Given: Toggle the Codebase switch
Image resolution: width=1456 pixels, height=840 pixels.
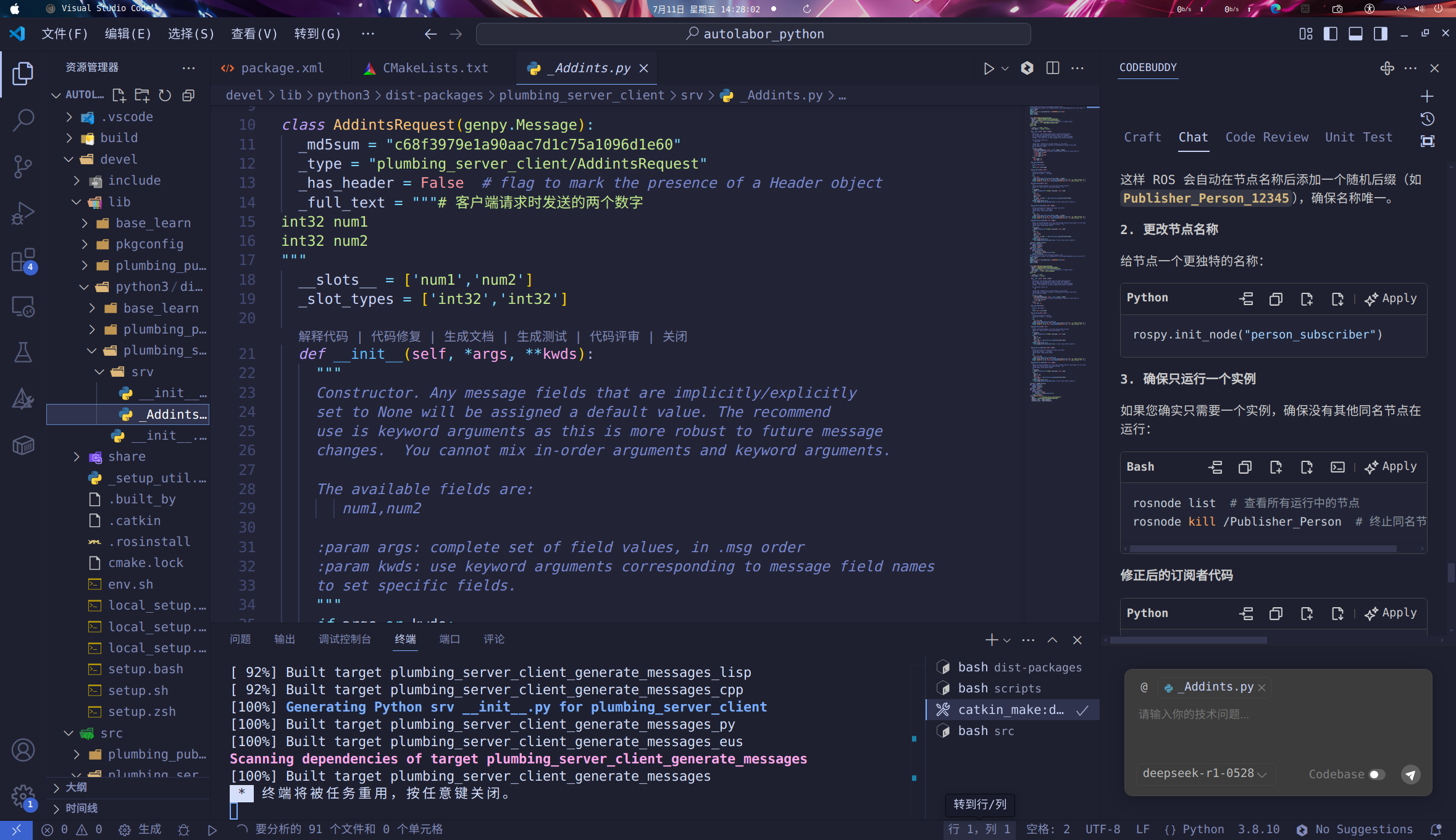Looking at the screenshot, I should tap(1377, 775).
